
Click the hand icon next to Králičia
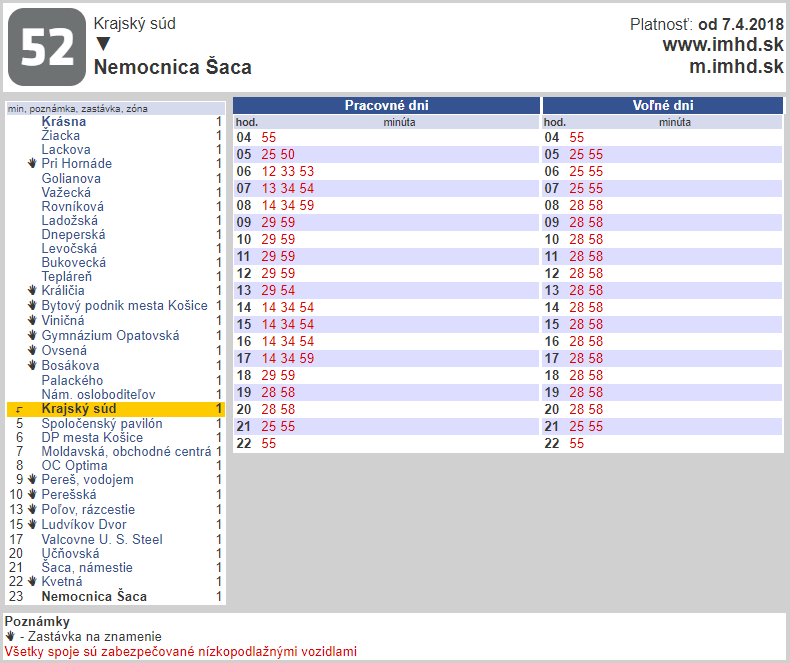[32, 290]
